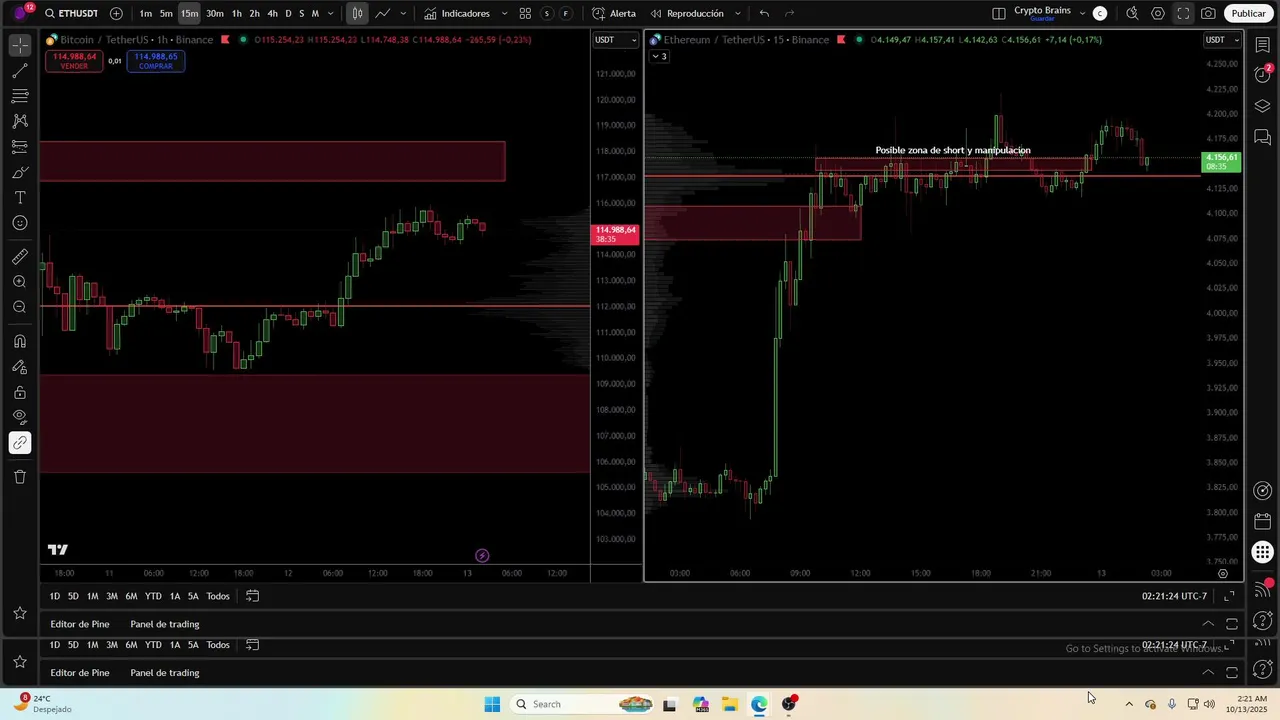Click the trash icon to remove drawings
Image resolution: width=1280 pixels, height=720 pixels.
(20, 477)
